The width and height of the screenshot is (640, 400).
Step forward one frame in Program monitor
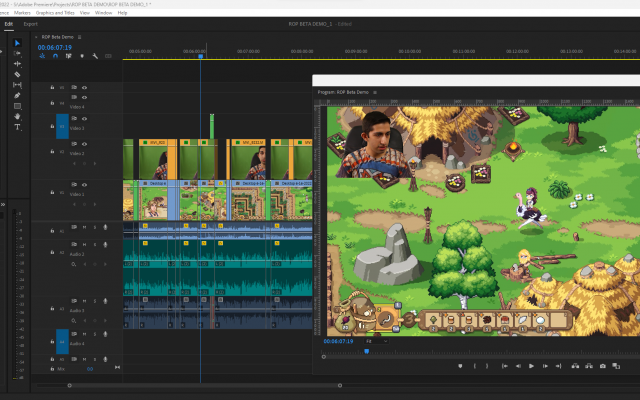(x=545, y=366)
